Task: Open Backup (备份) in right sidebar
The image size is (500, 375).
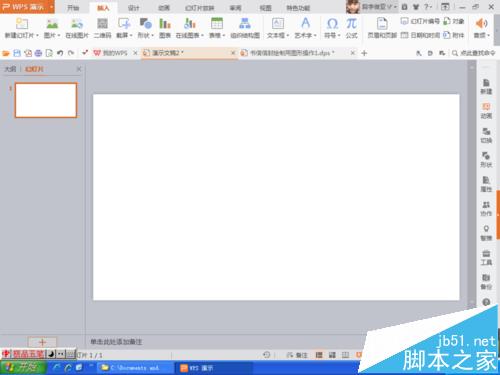Action: pyautogui.click(x=486, y=282)
